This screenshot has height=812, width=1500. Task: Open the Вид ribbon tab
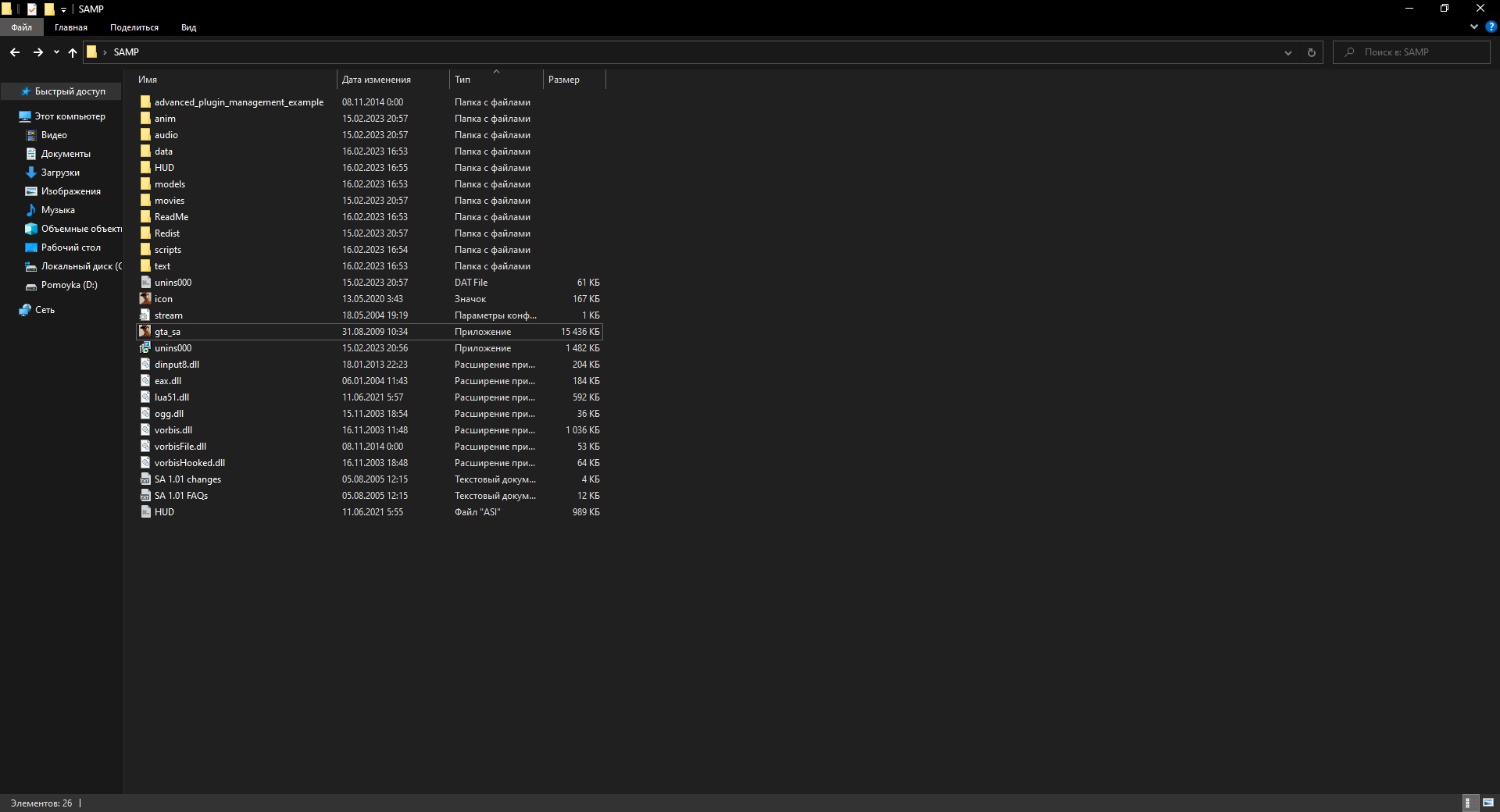tap(188, 27)
